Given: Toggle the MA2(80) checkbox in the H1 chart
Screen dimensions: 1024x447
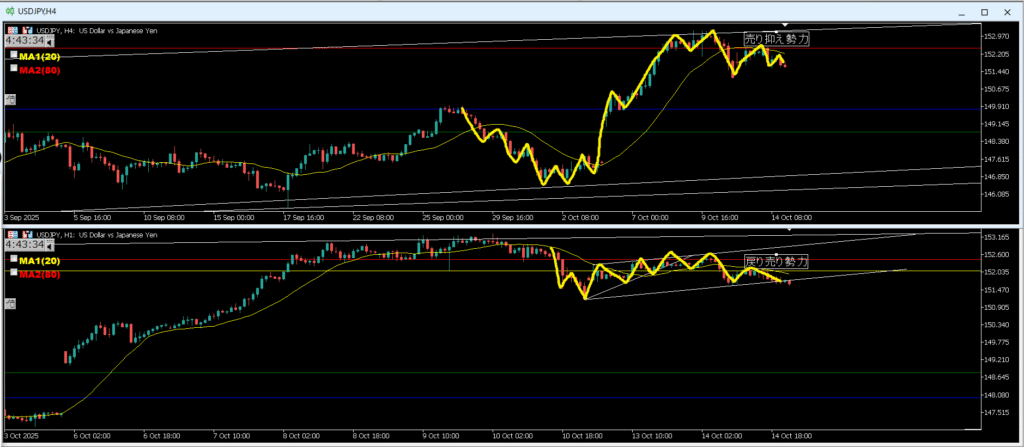Looking at the screenshot, I should tap(12, 272).
